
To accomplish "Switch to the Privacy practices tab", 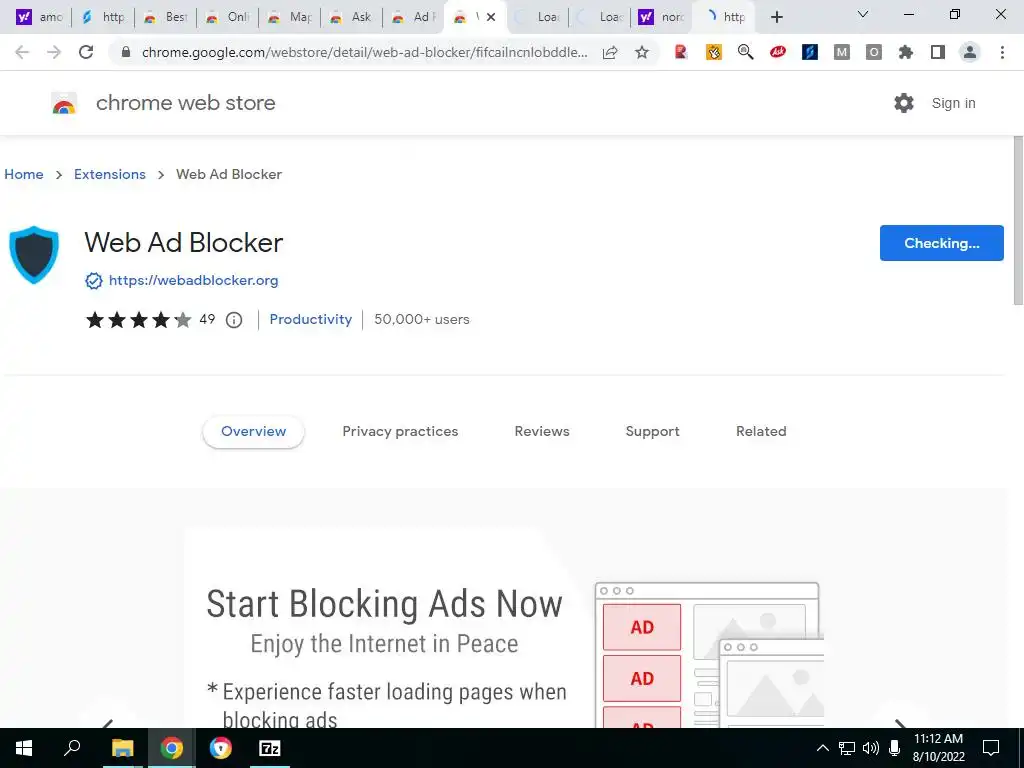I will (x=400, y=432).
